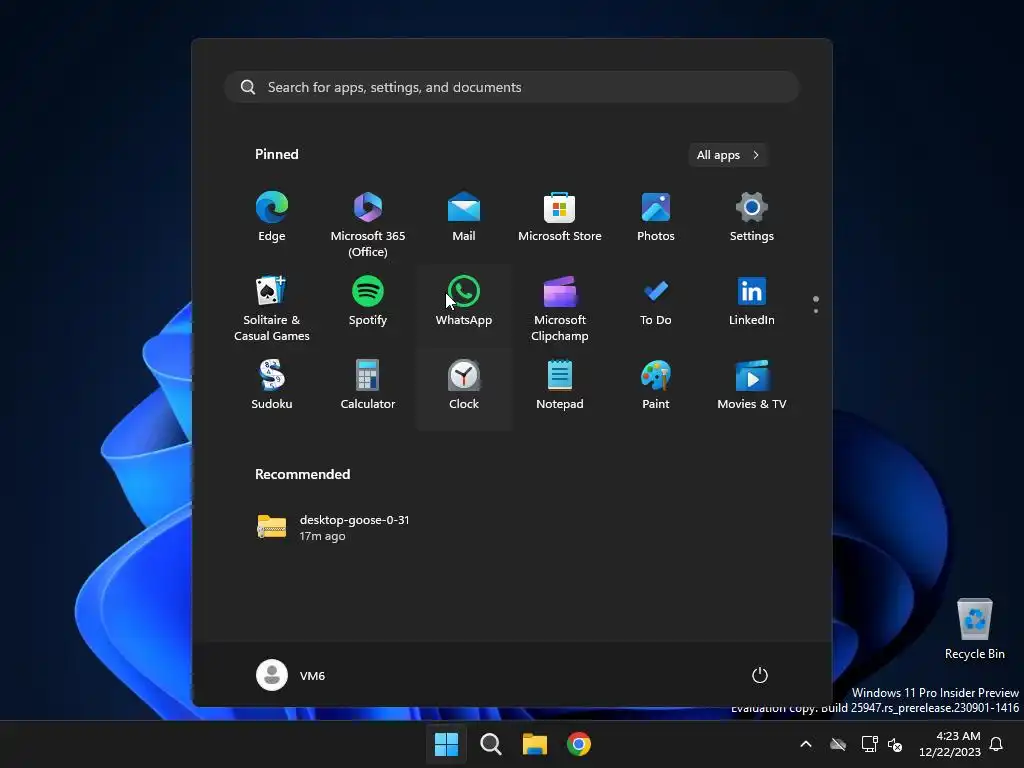Open network status tray icon
This screenshot has height=768, width=1024.
[869, 744]
